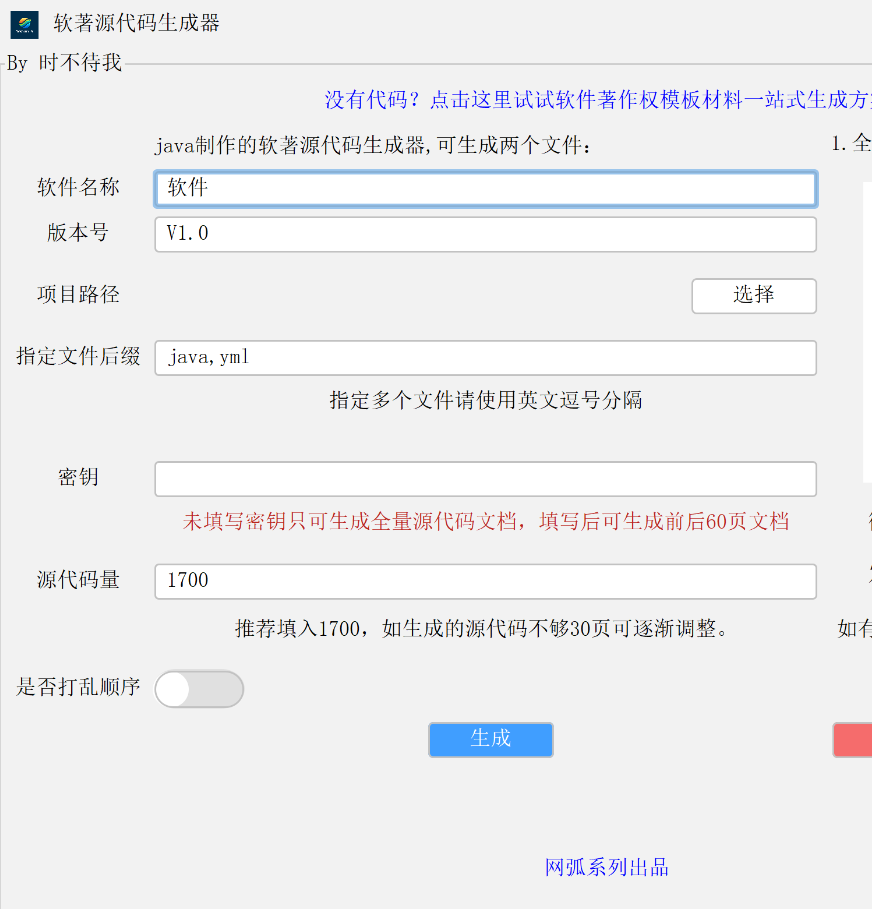Click the red button at the right edge
Image resolution: width=872 pixels, height=909 pixels.
(x=858, y=740)
